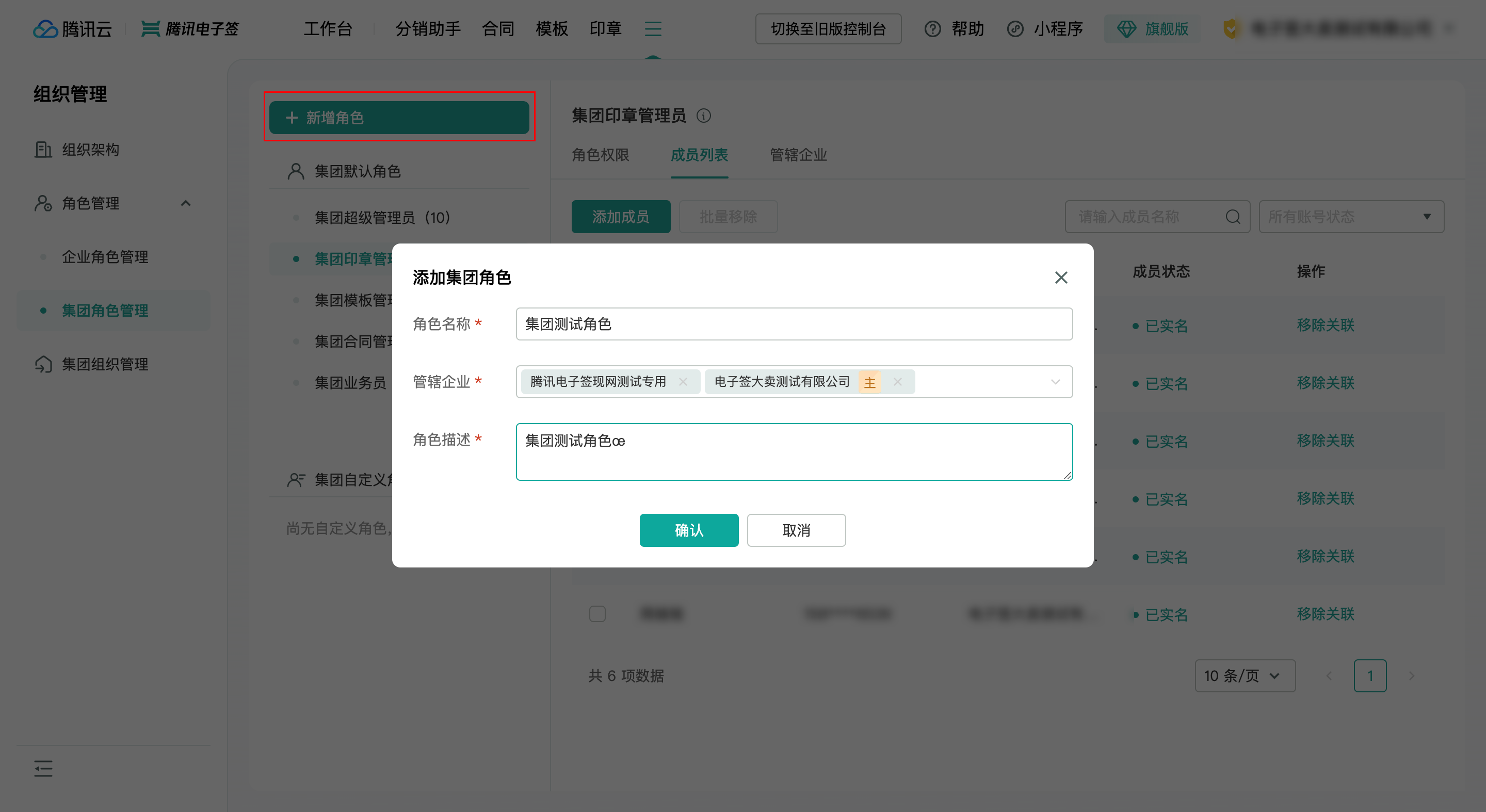Click the search magnifier in member name box
The width and height of the screenshot is (1486, 812).
coord(1233,217)
